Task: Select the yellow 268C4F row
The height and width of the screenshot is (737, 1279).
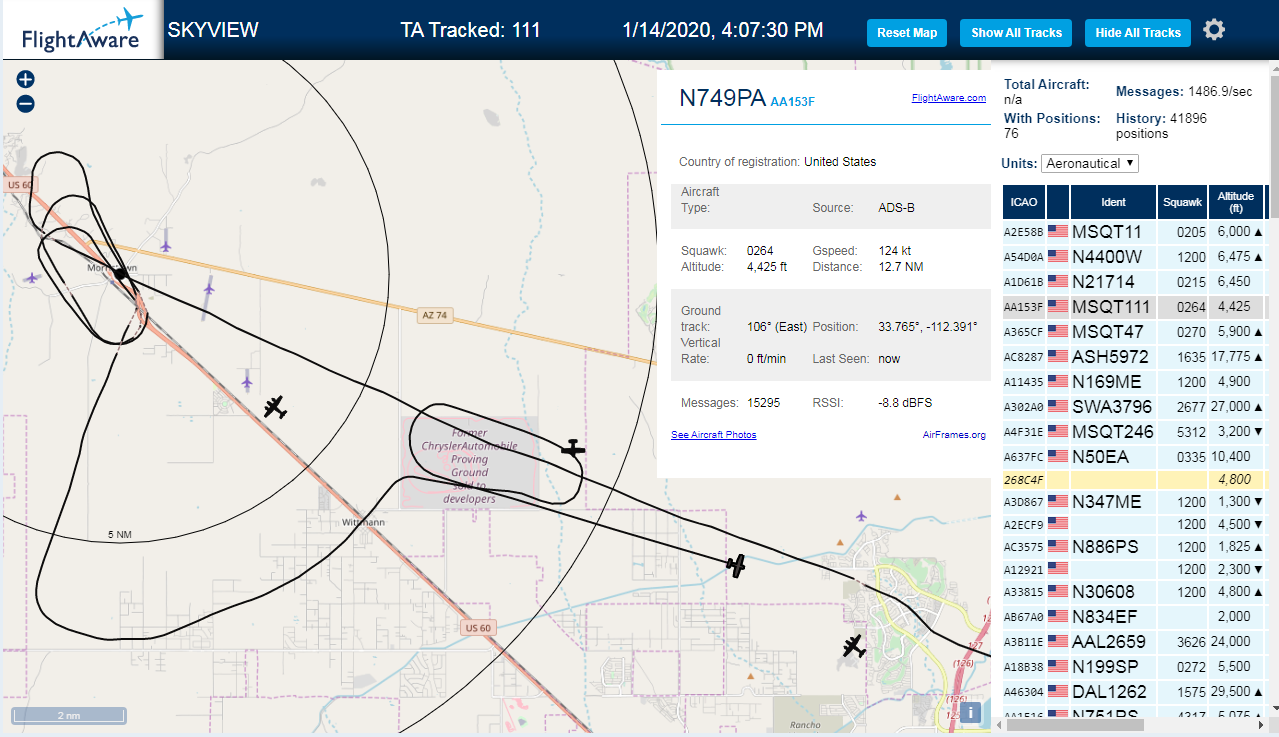Action: tap(1134, 480)
